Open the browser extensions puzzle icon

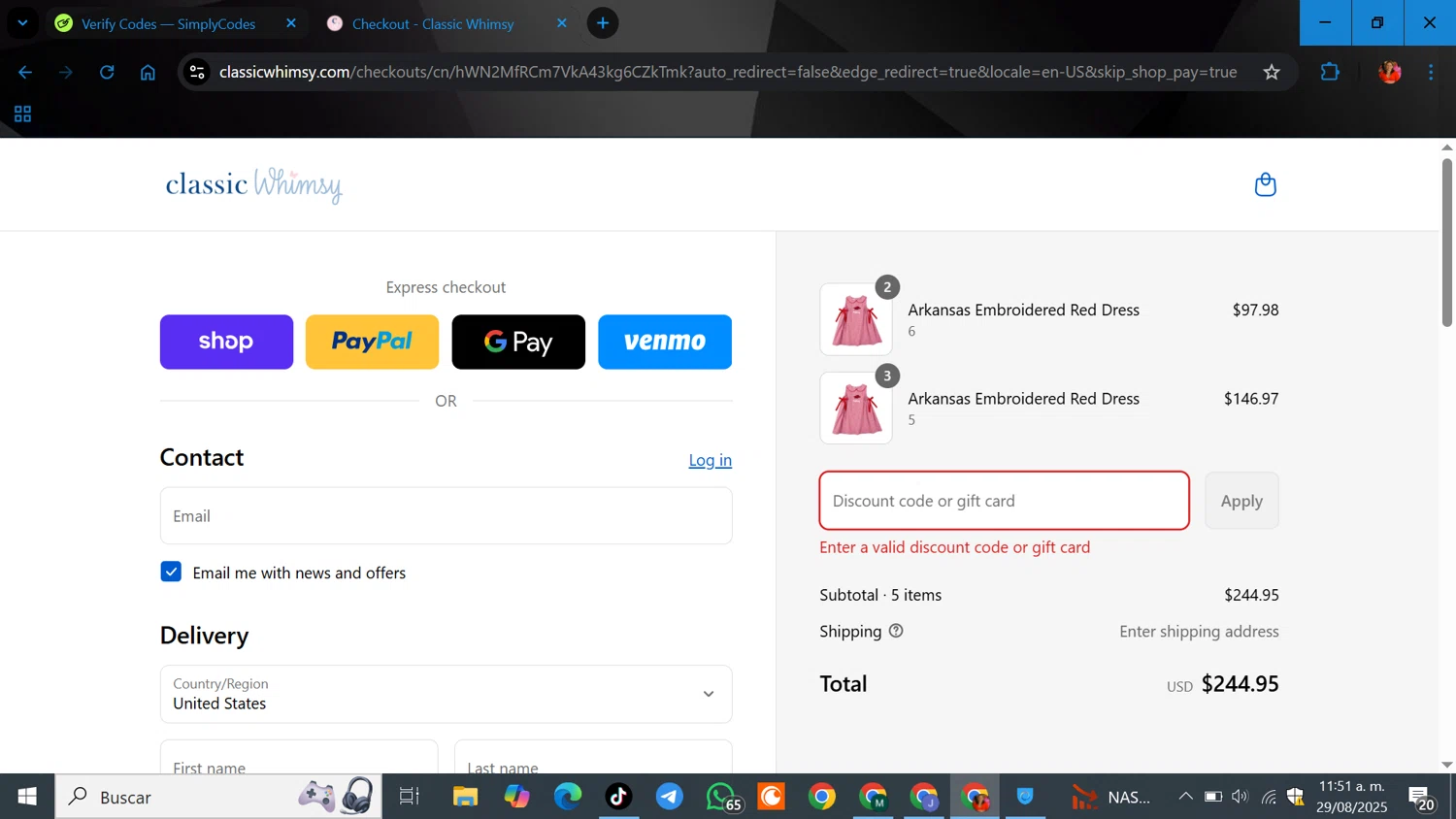click(1330, 72)
